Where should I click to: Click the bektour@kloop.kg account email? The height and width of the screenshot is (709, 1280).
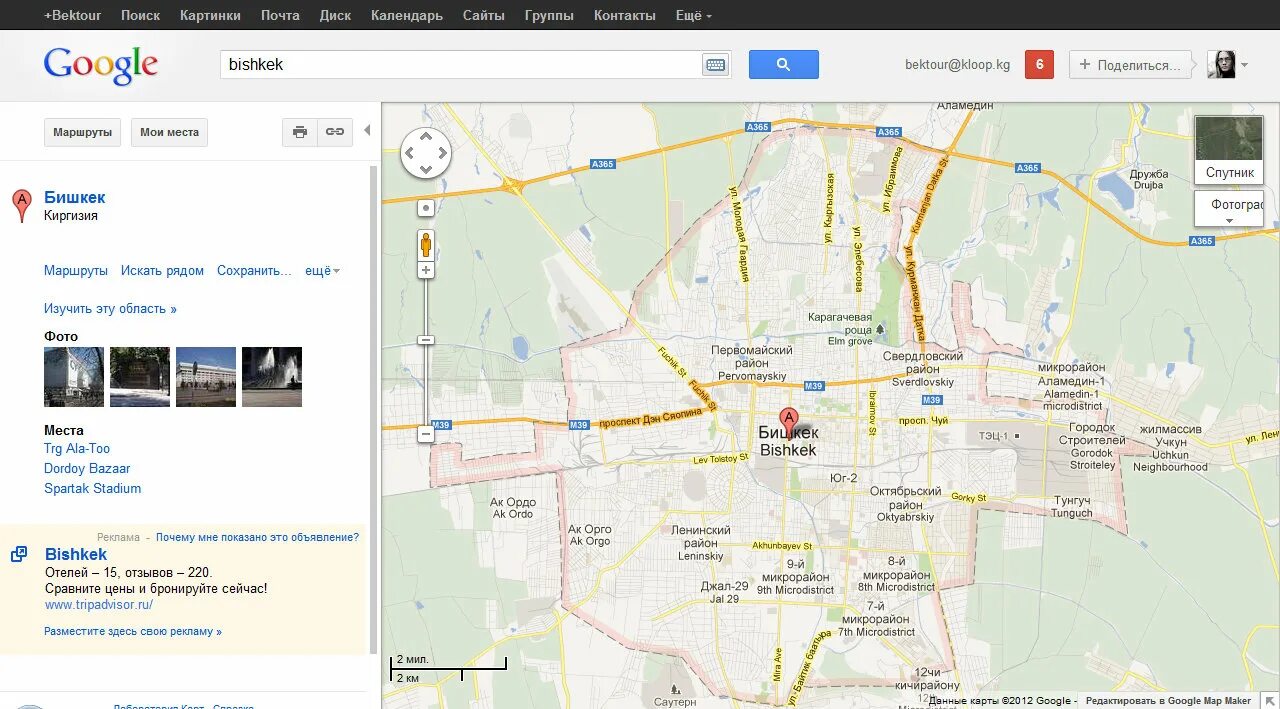click(957, 65)
